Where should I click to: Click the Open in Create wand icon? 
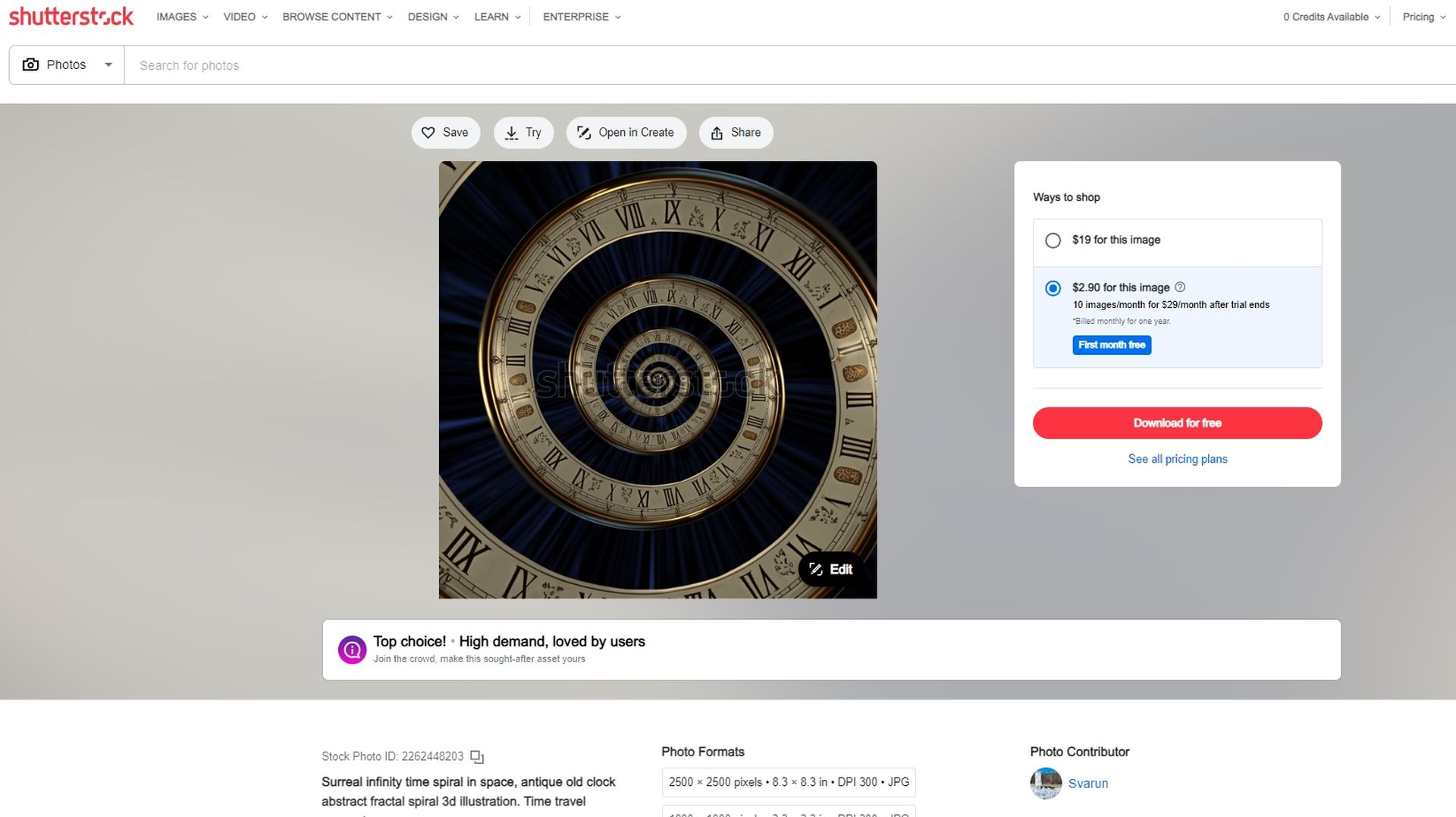pos(584,133)
